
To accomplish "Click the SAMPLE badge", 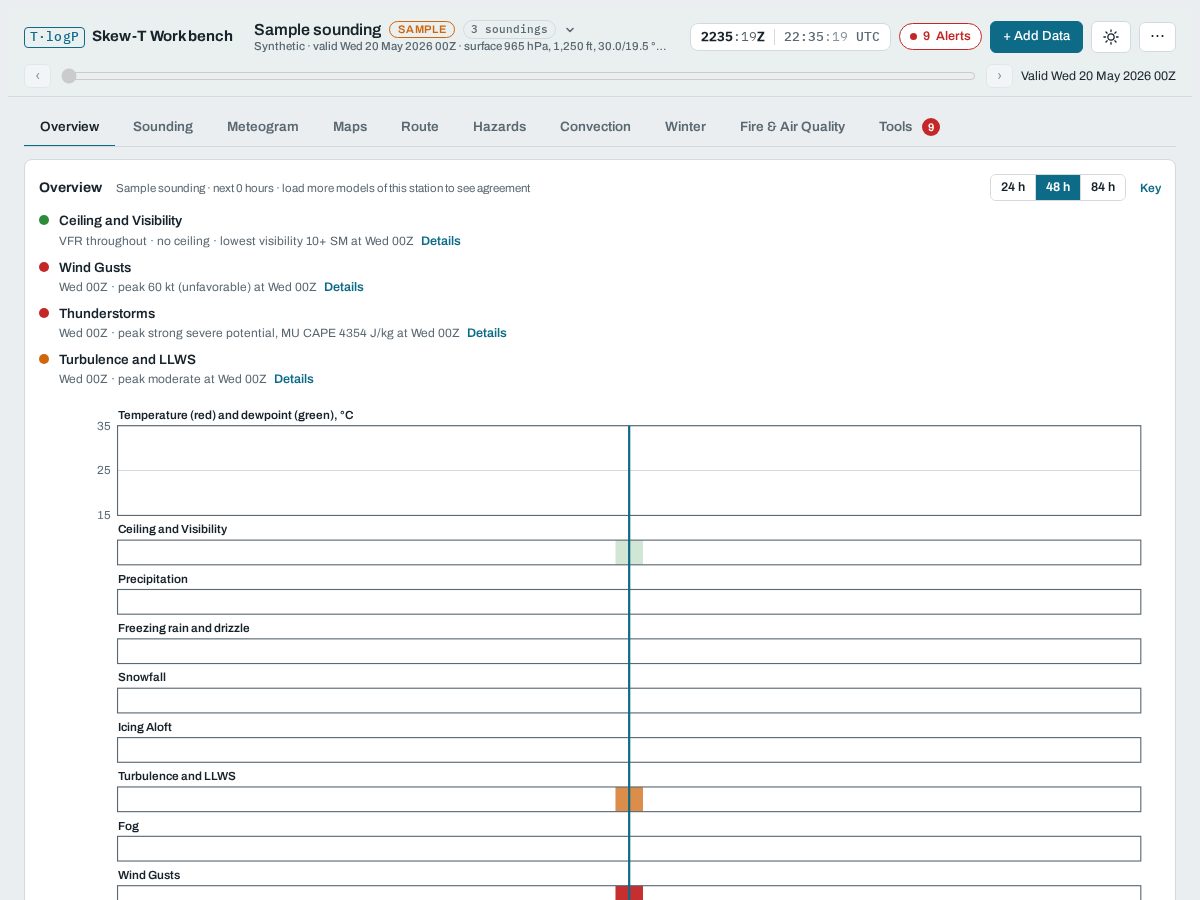I will point(422,30).
